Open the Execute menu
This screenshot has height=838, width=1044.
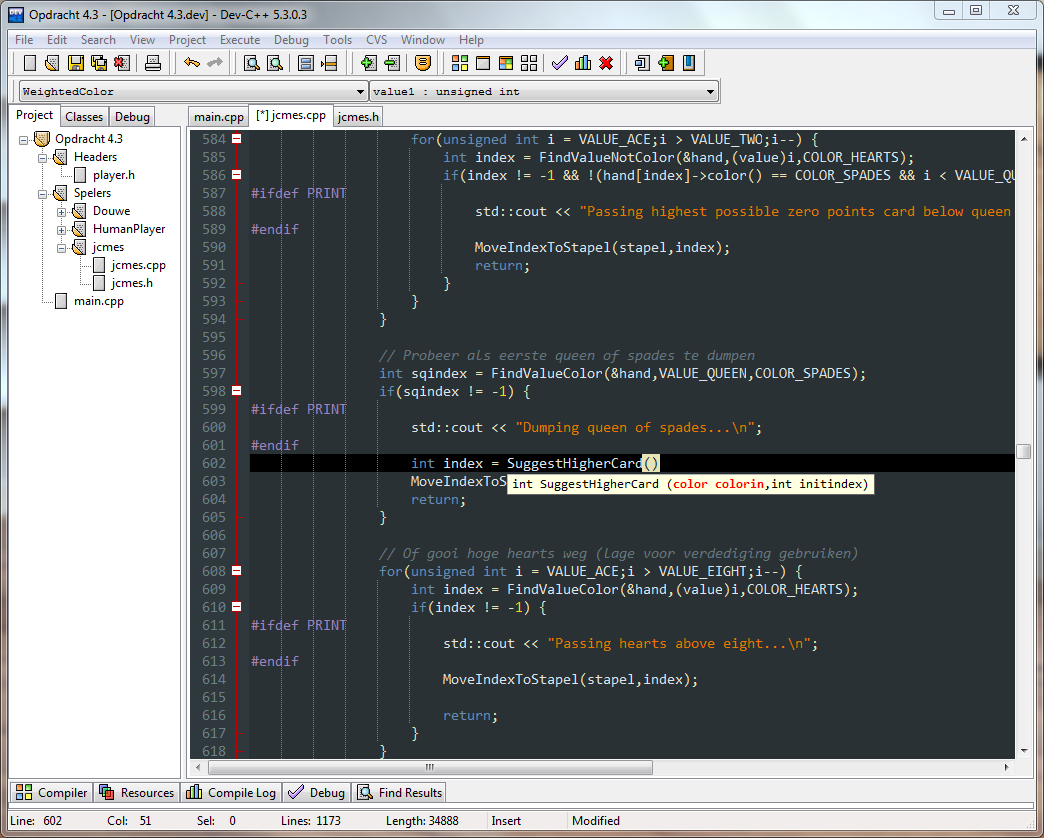coord(240,40)
